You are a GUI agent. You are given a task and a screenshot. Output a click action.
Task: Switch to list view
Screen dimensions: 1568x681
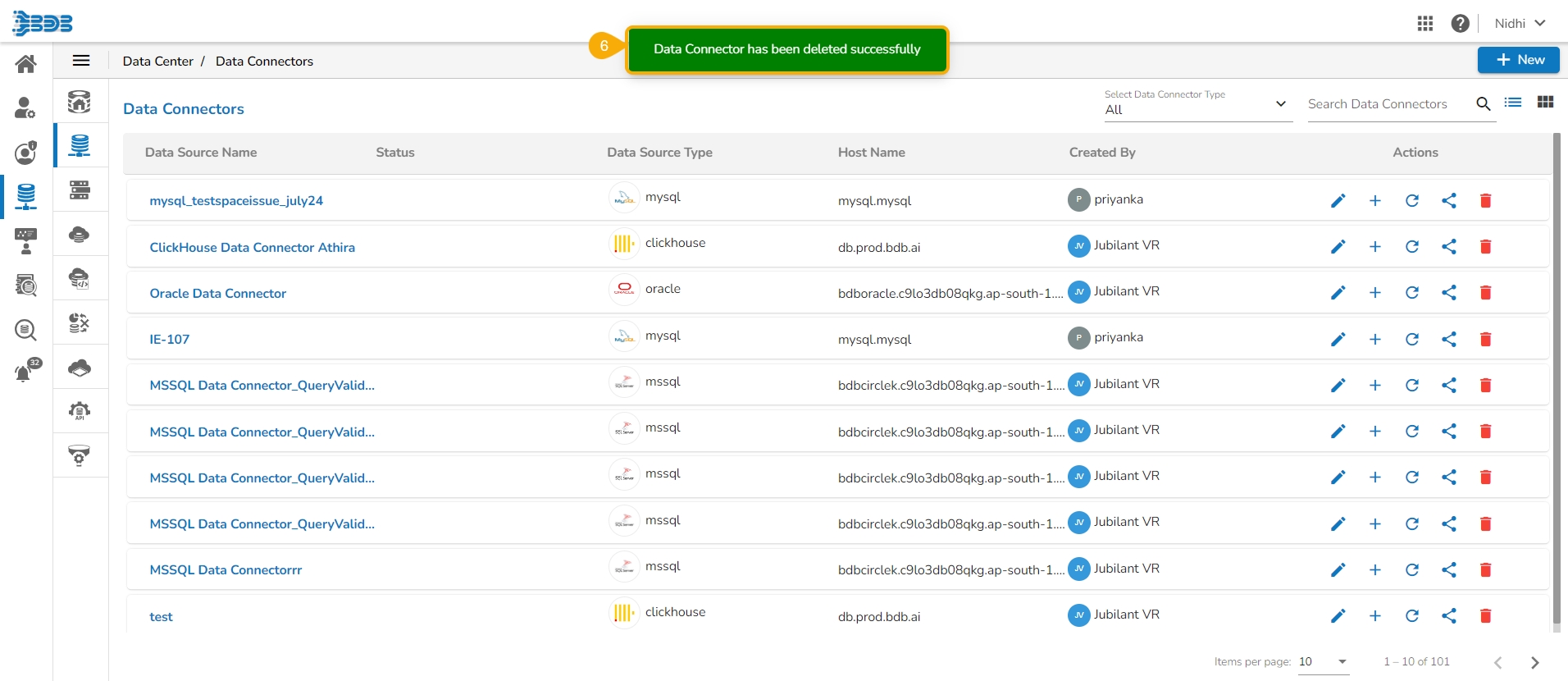coord(1513,103)
